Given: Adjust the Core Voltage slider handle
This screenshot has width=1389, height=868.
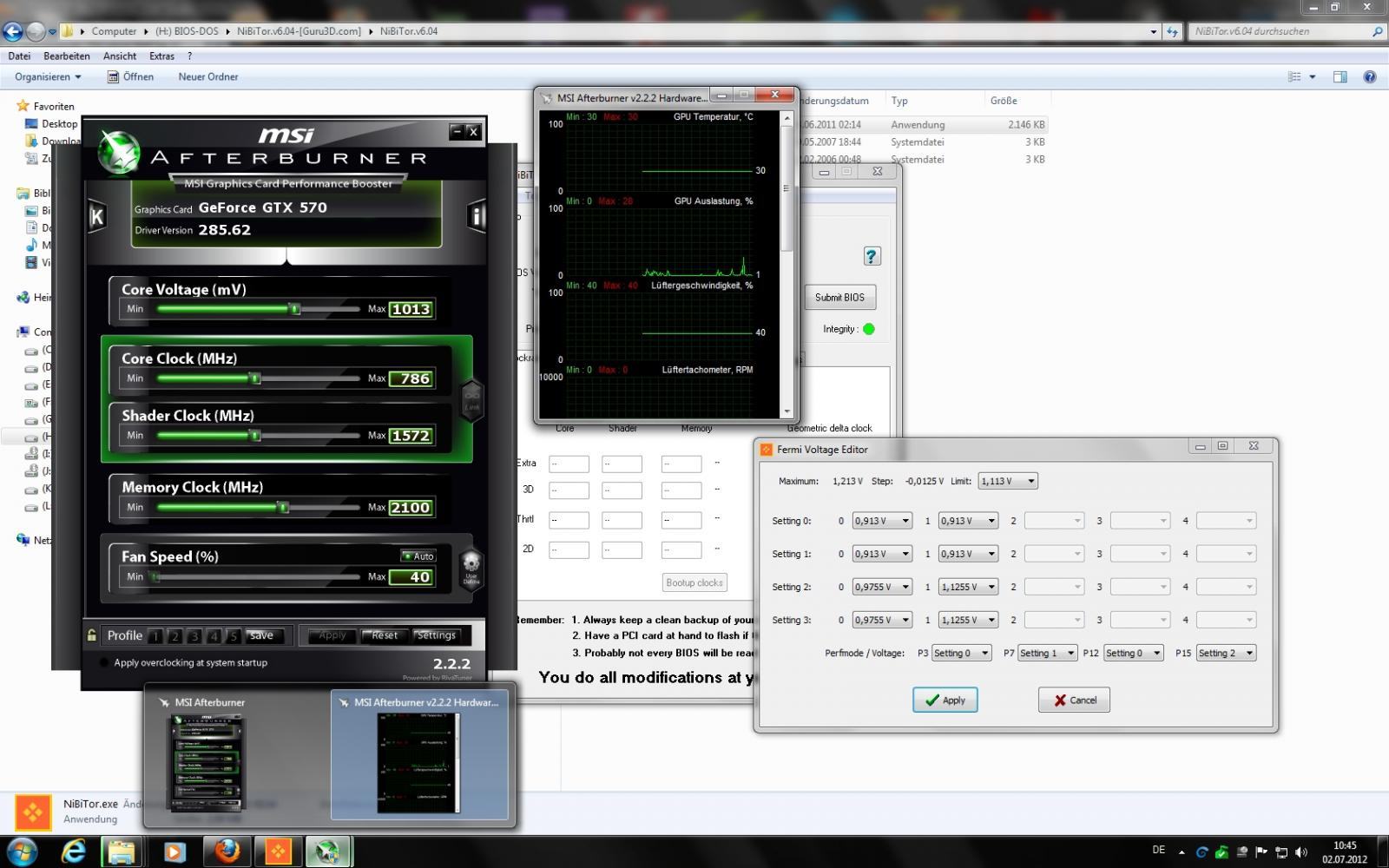Looking at the screenshot, I should (x=295, y=309).
